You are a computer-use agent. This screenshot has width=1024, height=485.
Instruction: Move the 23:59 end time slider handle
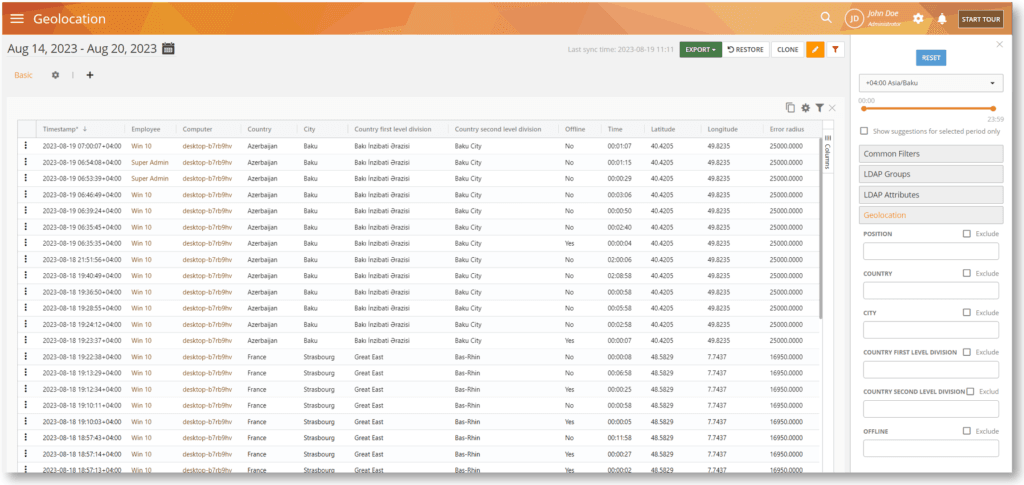[993, 109]
